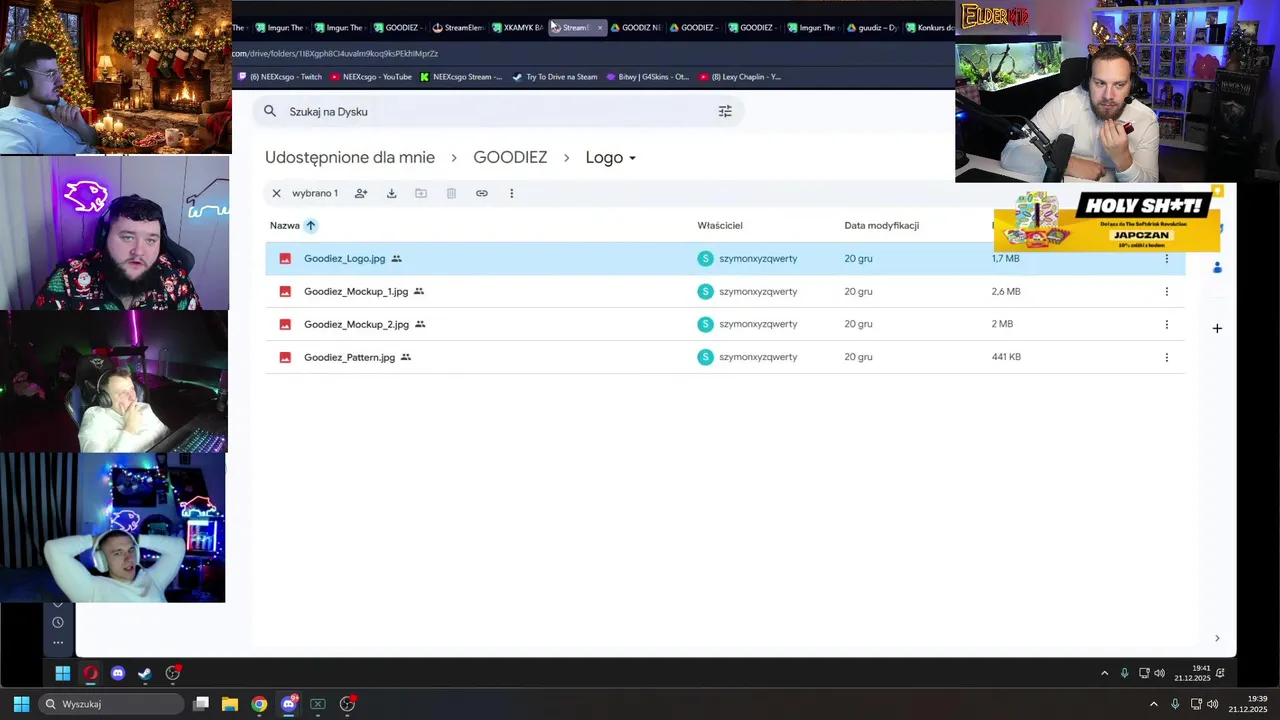Image resolution: width=1280 pixels, height=720 pixels.
Task: Open Discord in the inner taskbar
Action: [x=118, y=673]
